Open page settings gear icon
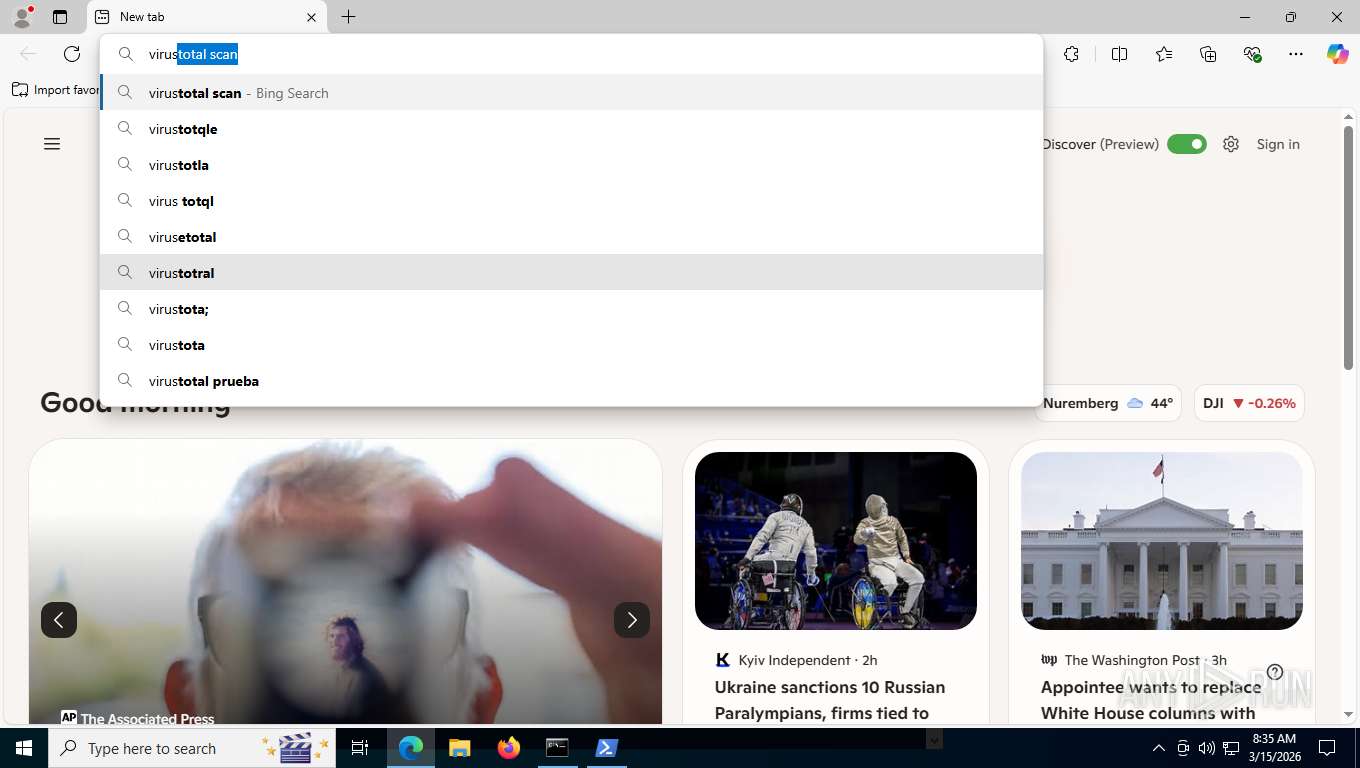This screenshot has height=768, width=1360. (1231, 144)
